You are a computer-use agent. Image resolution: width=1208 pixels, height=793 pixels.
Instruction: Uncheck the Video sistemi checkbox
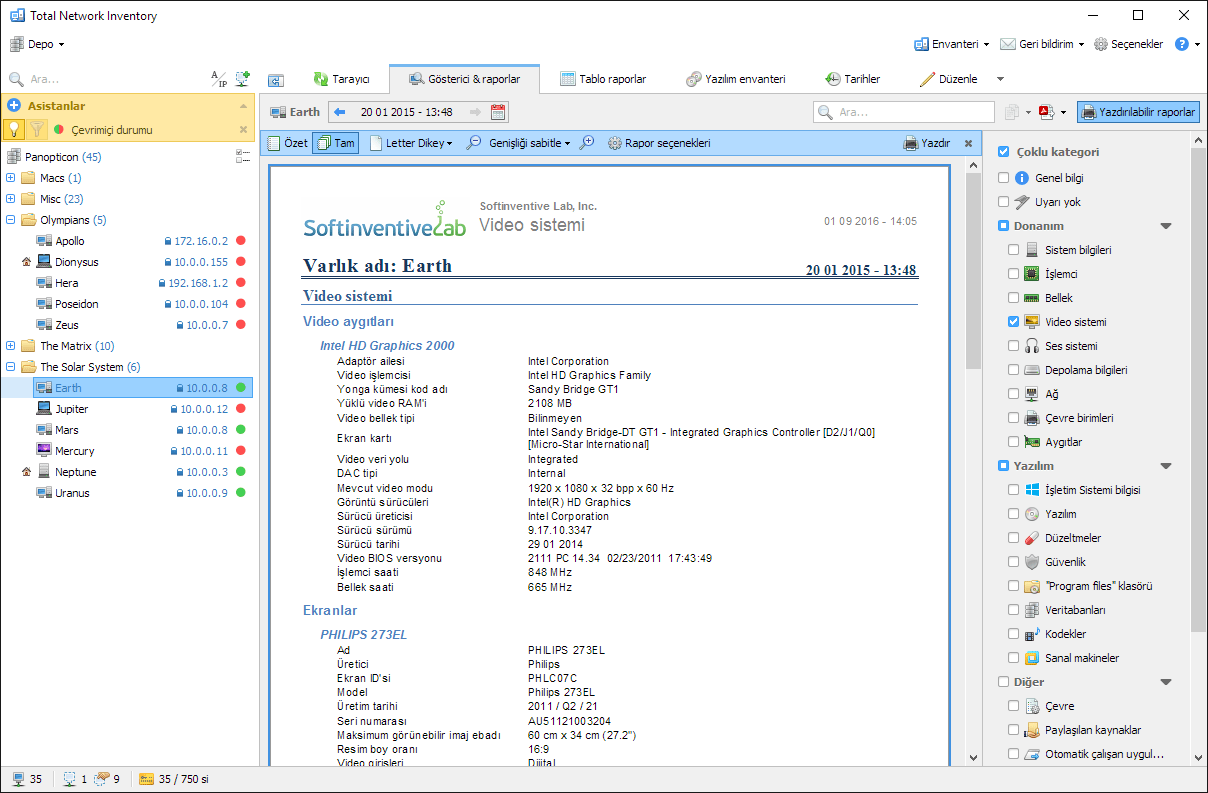(1014, 322)
